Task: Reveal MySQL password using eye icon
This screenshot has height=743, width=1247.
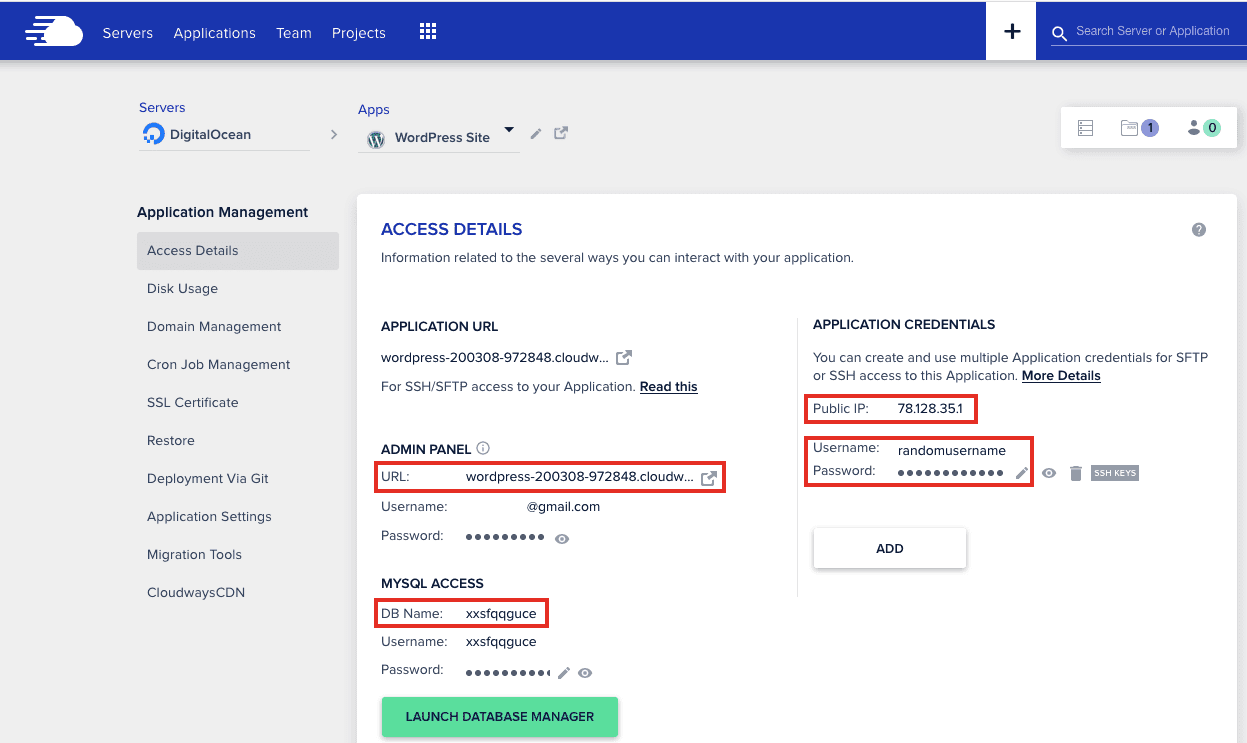Action: click(585, 673)
